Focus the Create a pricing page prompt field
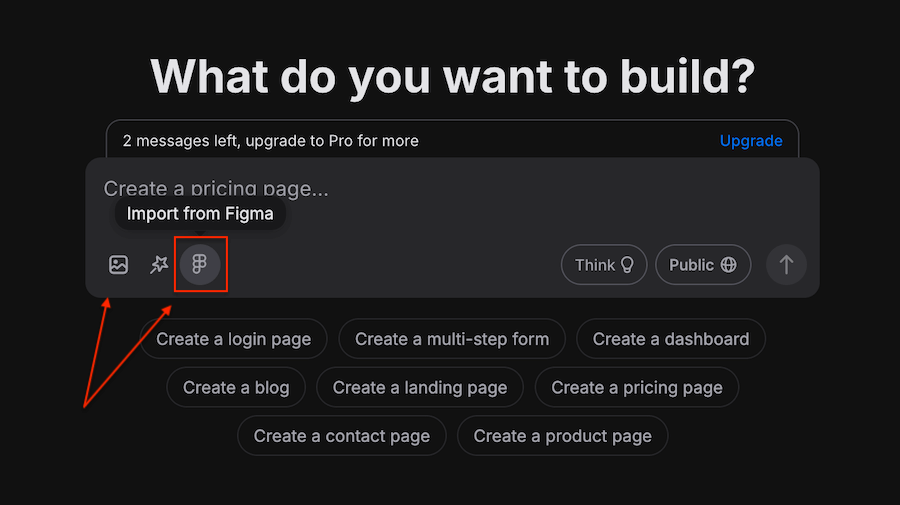This screenshot has width=900, height=505. coord(452,189)
